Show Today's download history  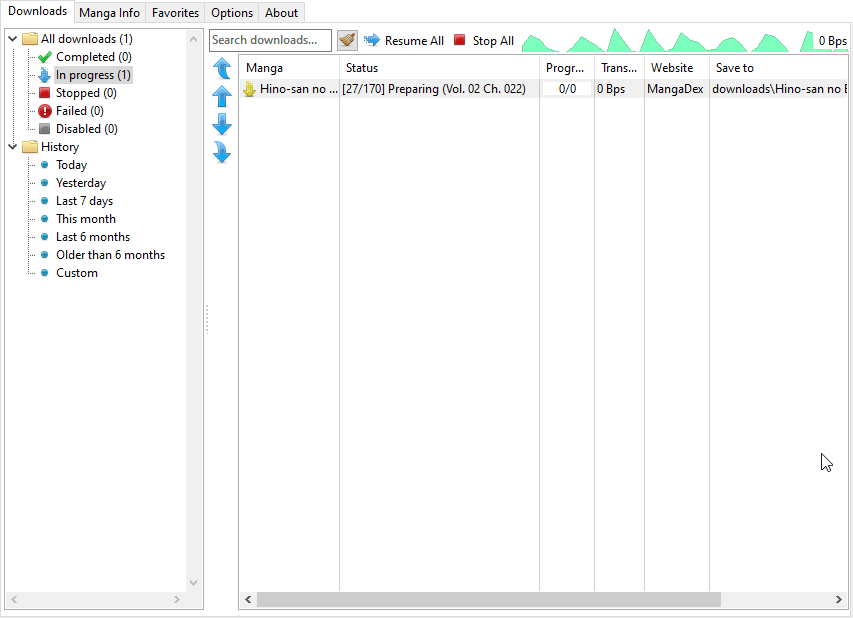pos(71,165)
